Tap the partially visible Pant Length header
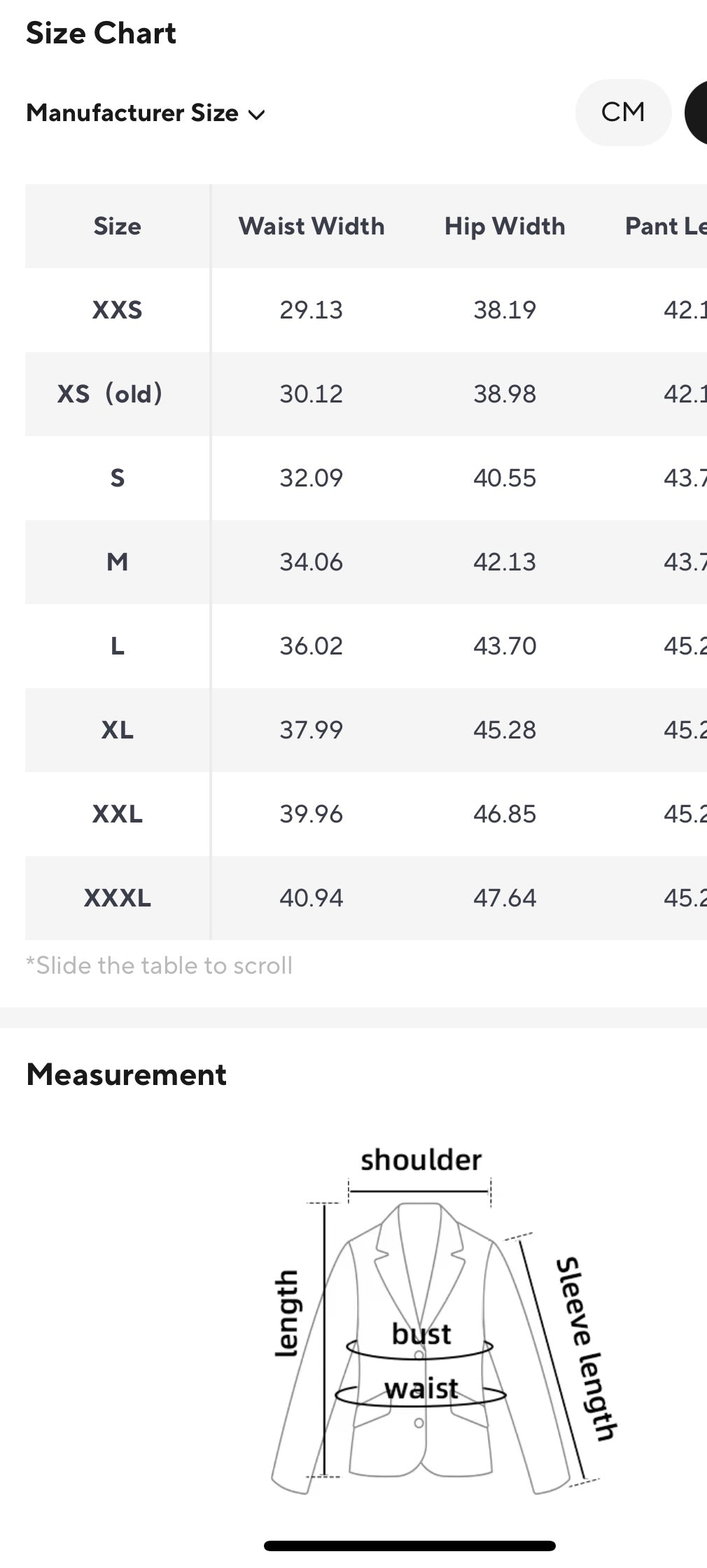The height and width of the screenshot is (1568, 707). point(665,226)
